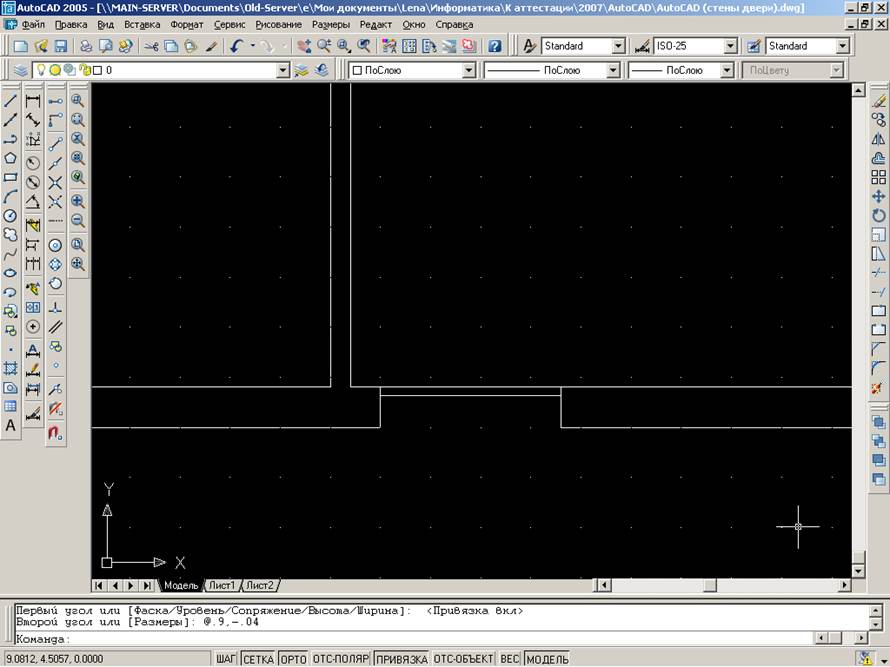
Task: Select the Hatch tool
Action: click(10, 368)
